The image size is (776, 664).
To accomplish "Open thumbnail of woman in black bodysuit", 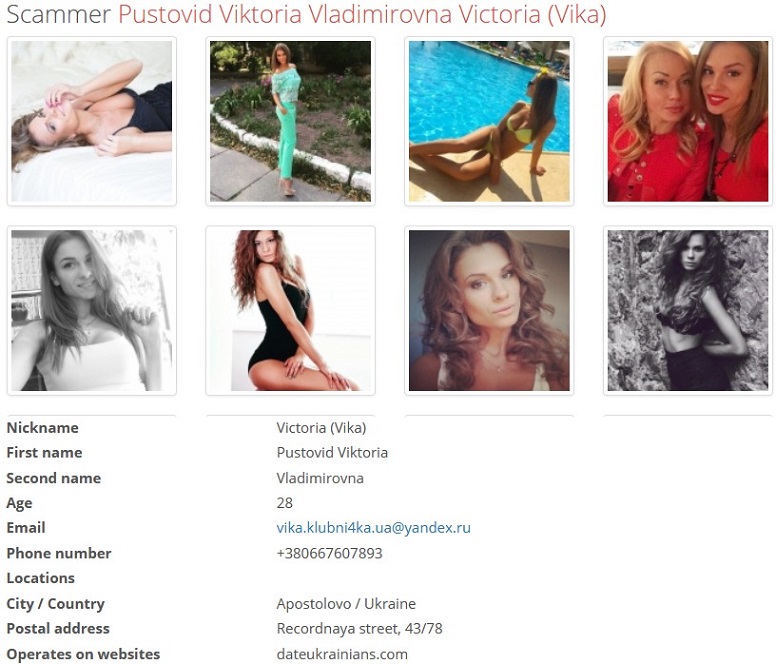I will [x=291, y=310].
